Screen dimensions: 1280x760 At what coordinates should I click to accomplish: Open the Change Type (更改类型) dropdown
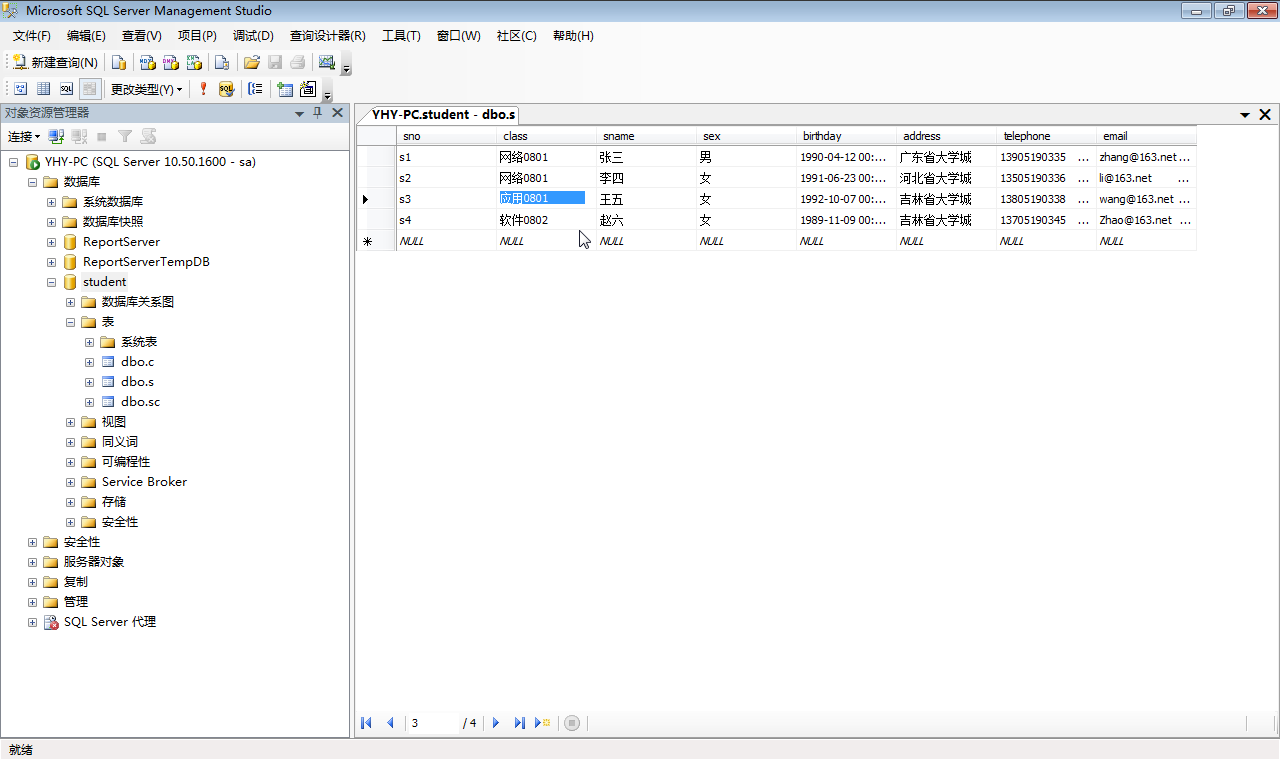pos(146,89)
